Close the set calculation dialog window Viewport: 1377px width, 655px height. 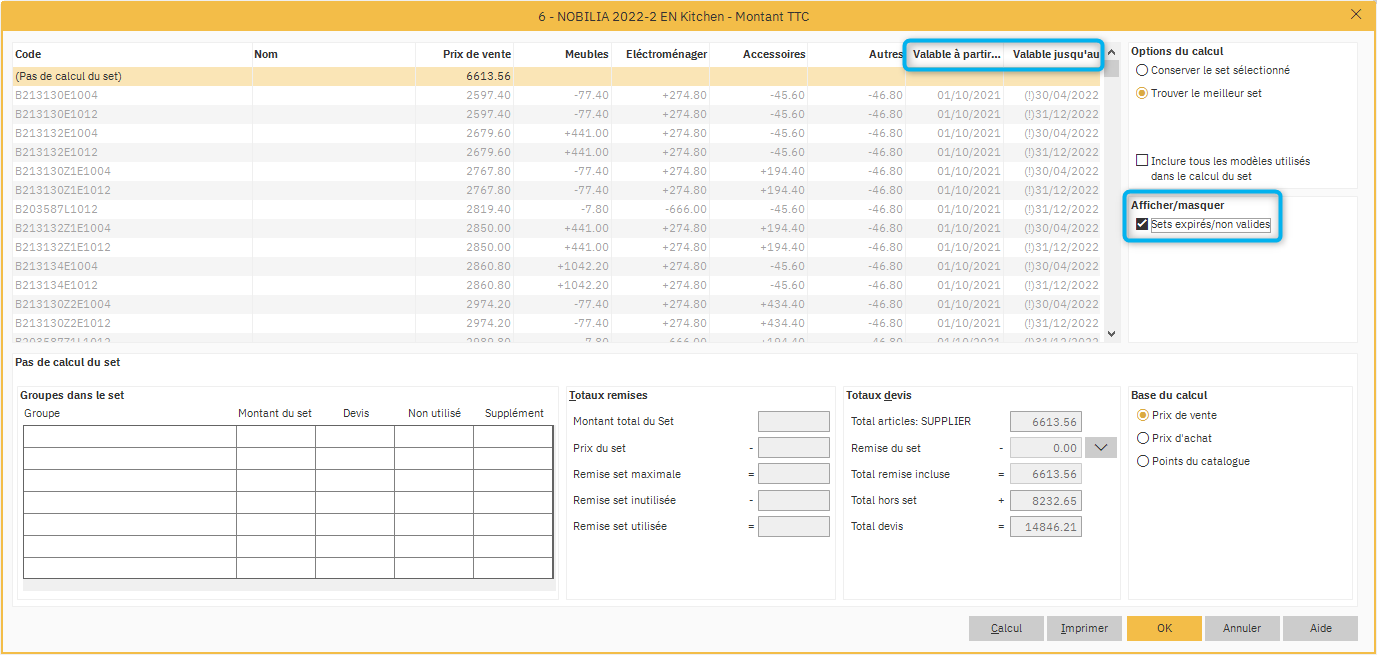pos(1355,15)
